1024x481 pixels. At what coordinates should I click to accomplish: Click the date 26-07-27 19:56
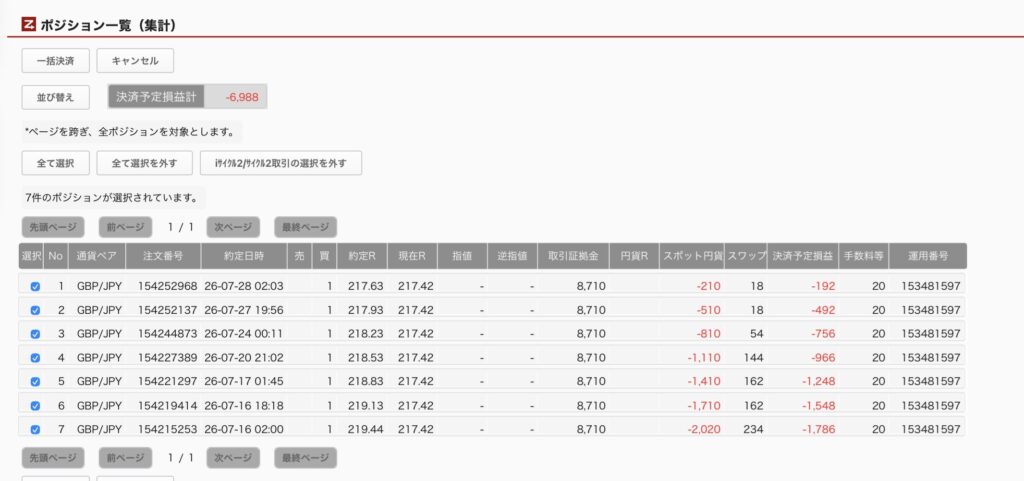pyautogui.click(x=244, y=310)
